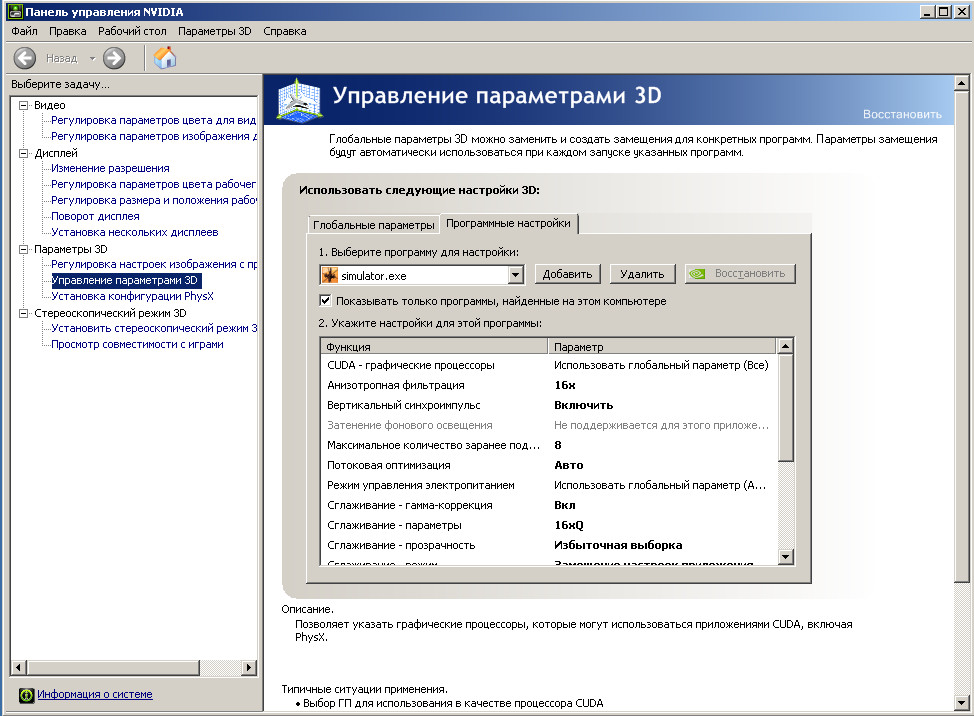Open Установка конфигурации PhysX
This screenshot has height=716, width=974.
132,296
